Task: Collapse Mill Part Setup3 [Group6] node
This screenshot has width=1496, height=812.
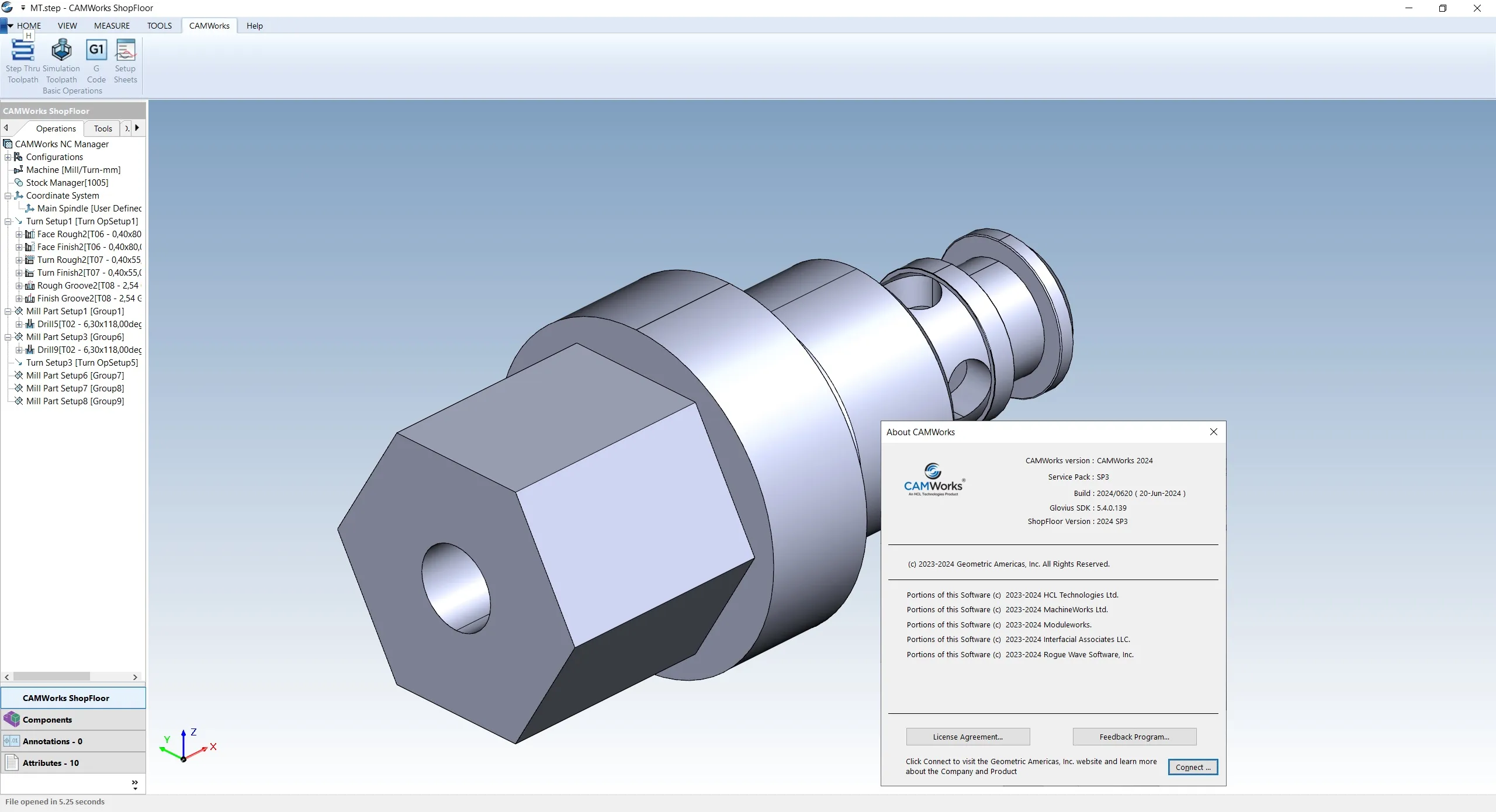Action: pyautogui.click(x=8, y=337)
